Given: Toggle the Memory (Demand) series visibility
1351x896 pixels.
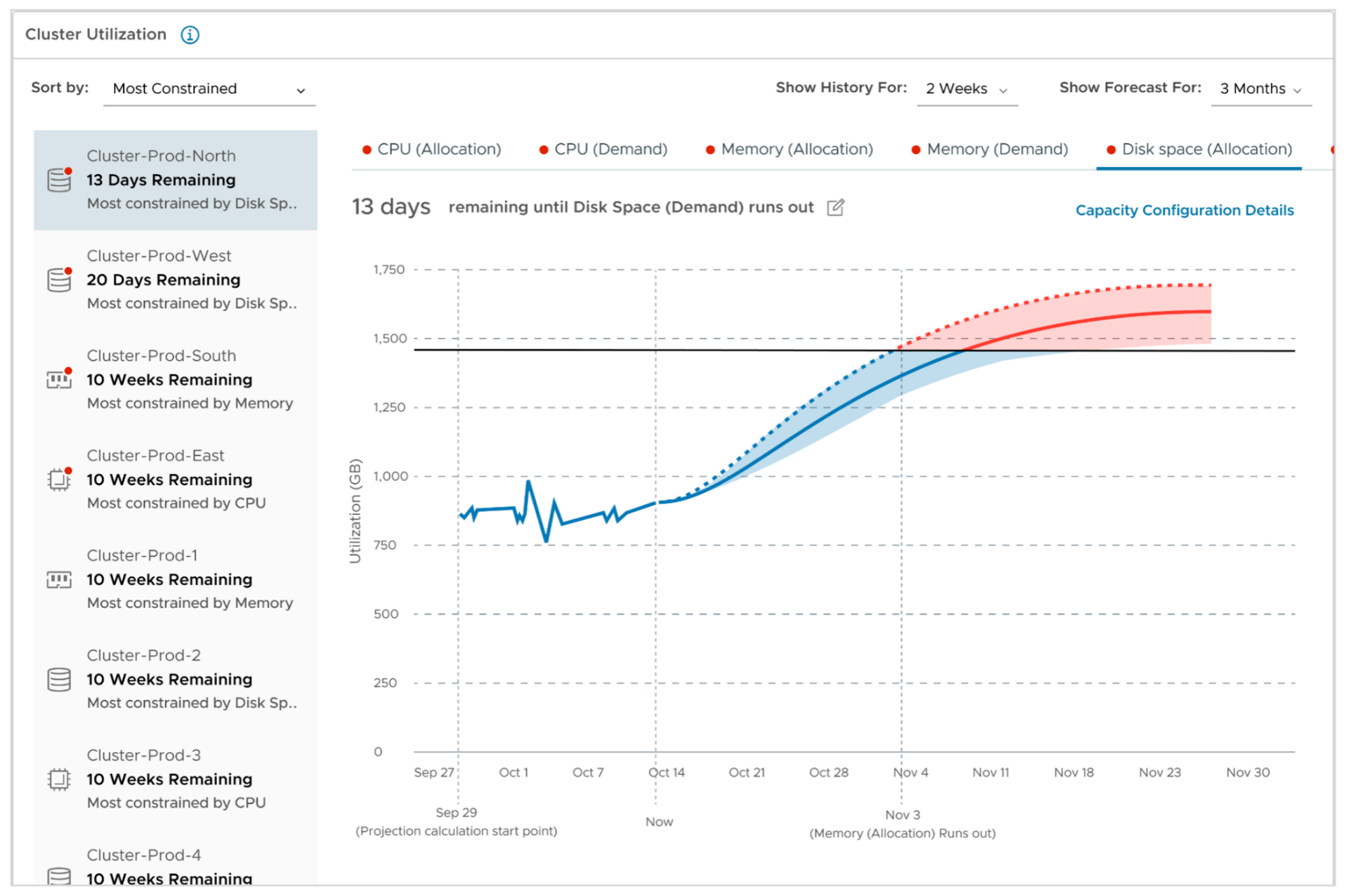Looking at the screenshot, I should pos(996,149).
